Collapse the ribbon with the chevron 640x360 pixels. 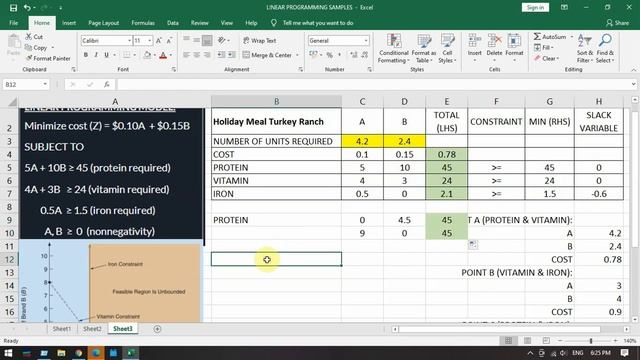tap(633, 70)
